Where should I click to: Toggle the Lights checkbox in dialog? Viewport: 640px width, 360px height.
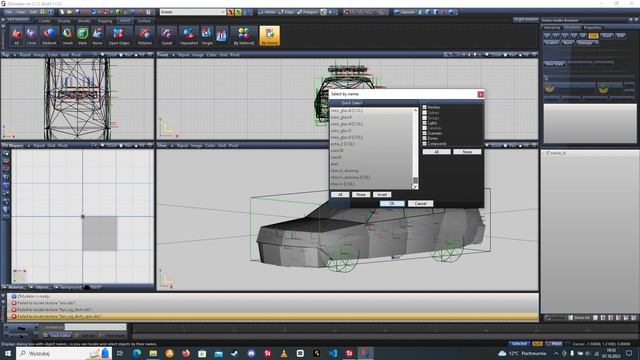tap(424, 122)
